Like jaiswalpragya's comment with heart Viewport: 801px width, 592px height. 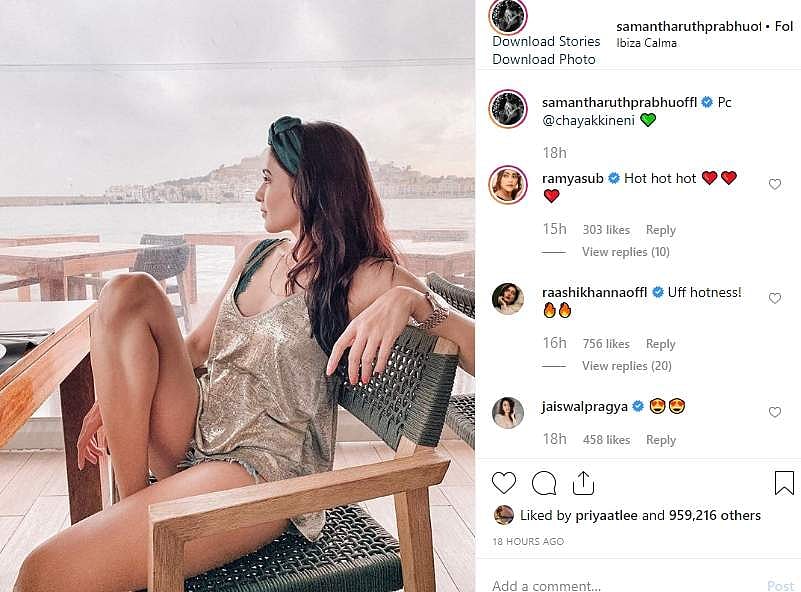tap(774, 412)
